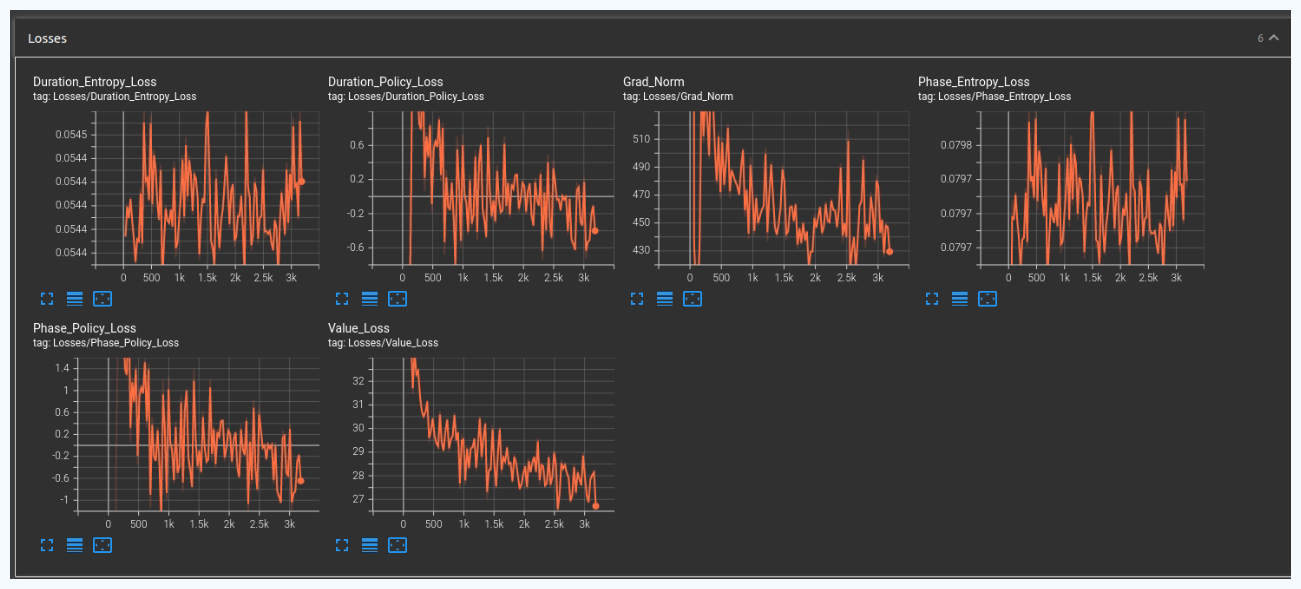Fit domain to data on Phase_Entropy_Loss chart

tap(987, 298)
